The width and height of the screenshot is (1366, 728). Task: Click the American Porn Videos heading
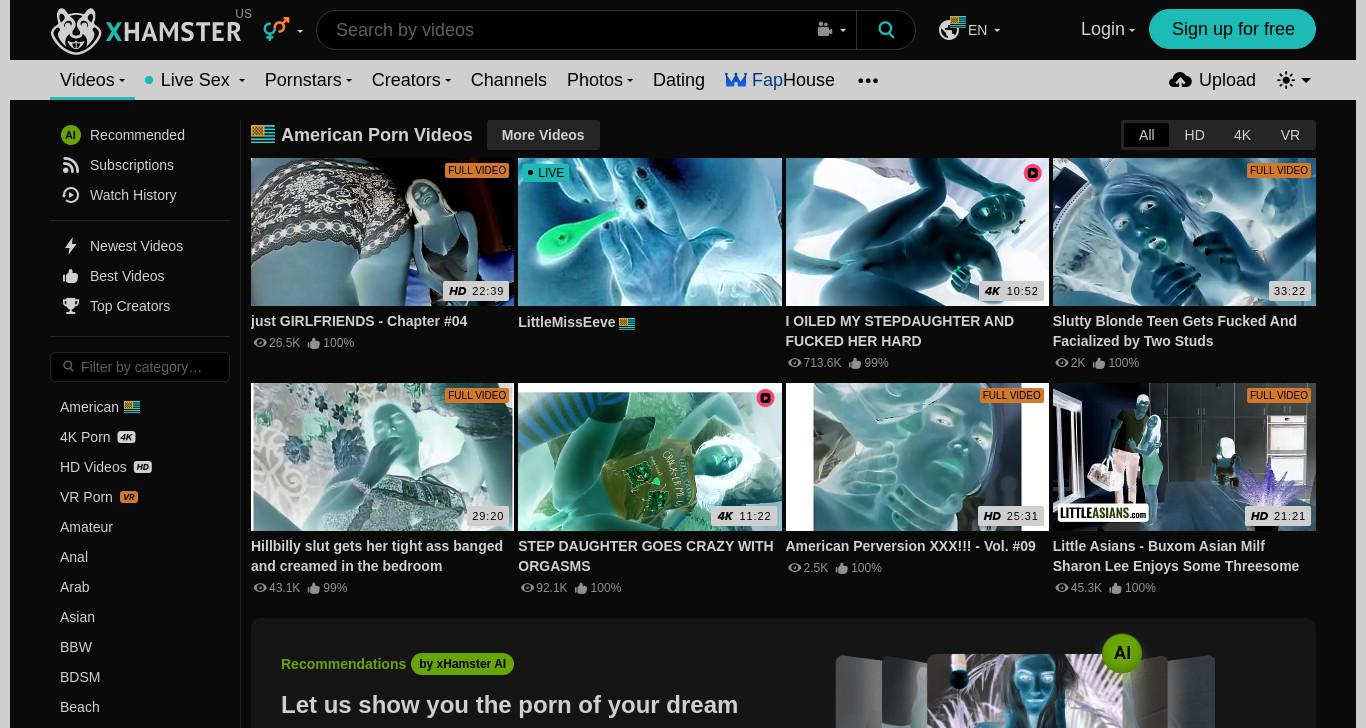[x=377, y=135]
